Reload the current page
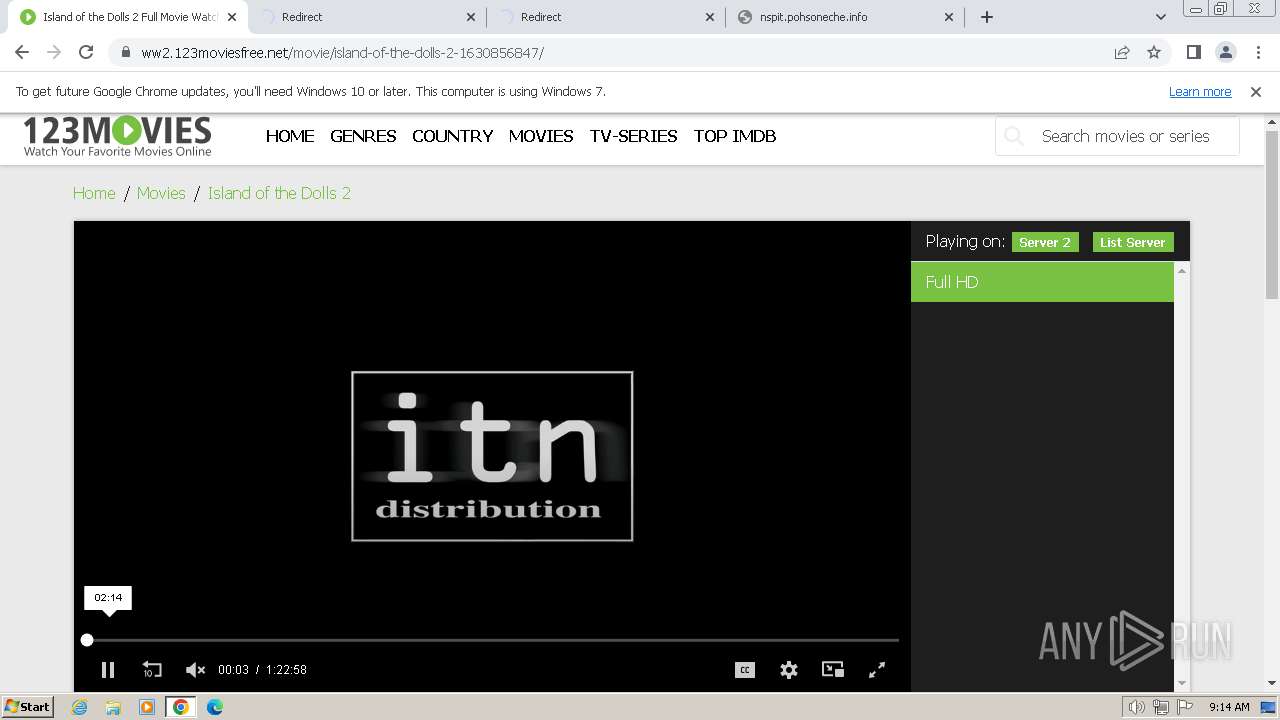Image resolution: width=1280 pixels, height=720 pixels. [86, 52]
